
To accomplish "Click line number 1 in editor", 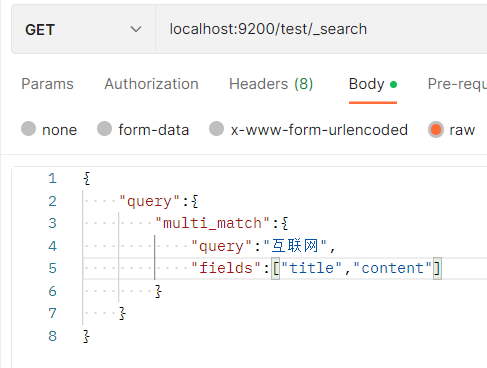I will 52,179.
